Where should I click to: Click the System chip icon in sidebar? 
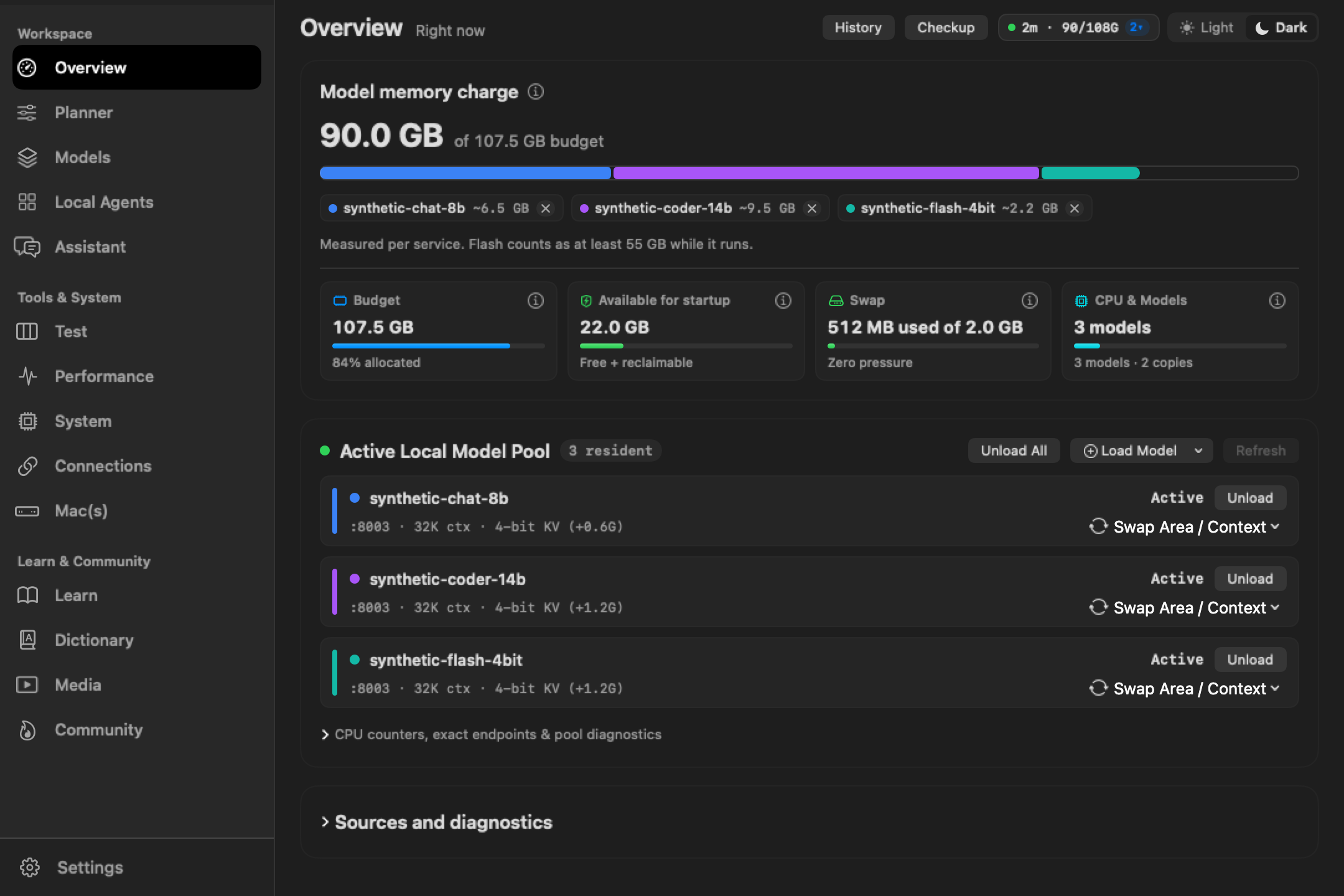(x=27, y=421)
